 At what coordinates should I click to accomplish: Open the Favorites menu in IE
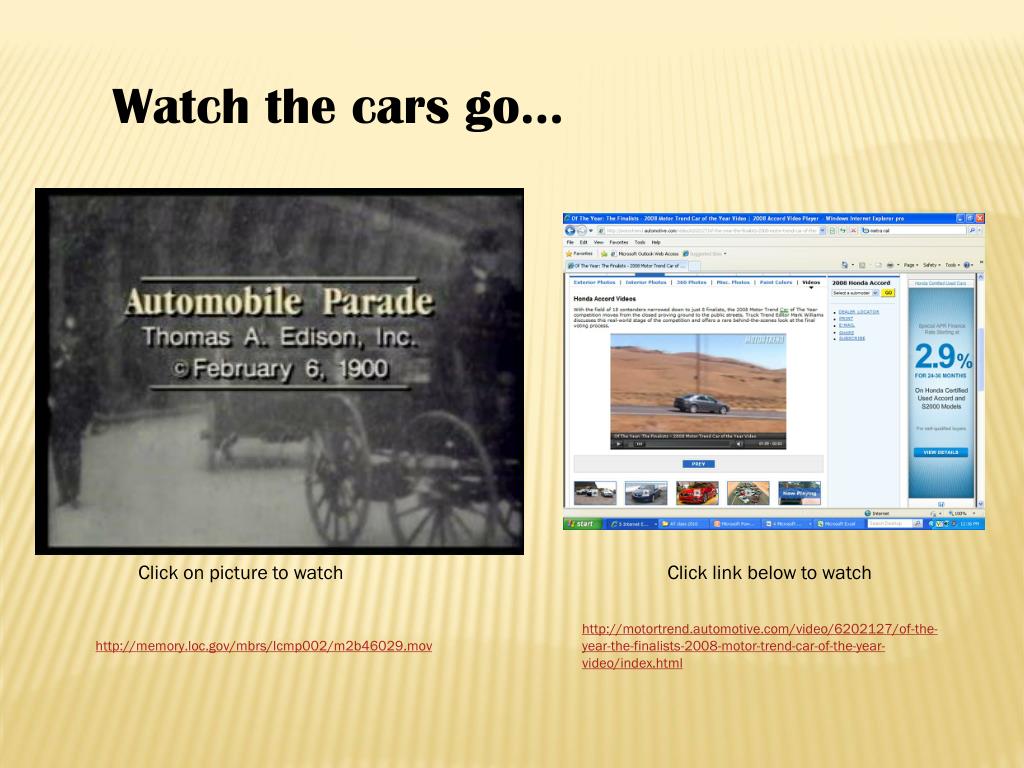[618, 242]
